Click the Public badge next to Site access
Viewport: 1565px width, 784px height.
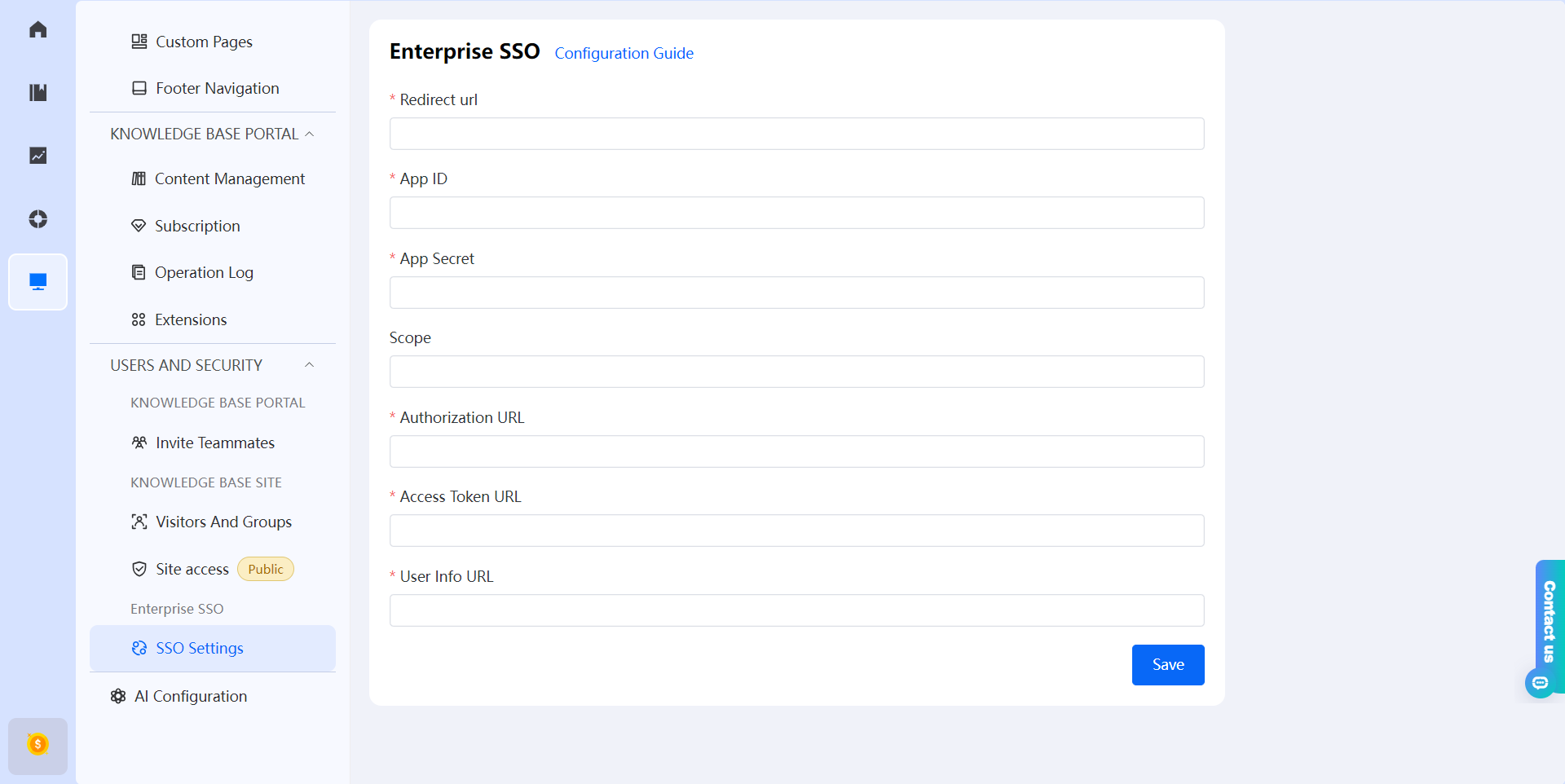click(265, 569)
